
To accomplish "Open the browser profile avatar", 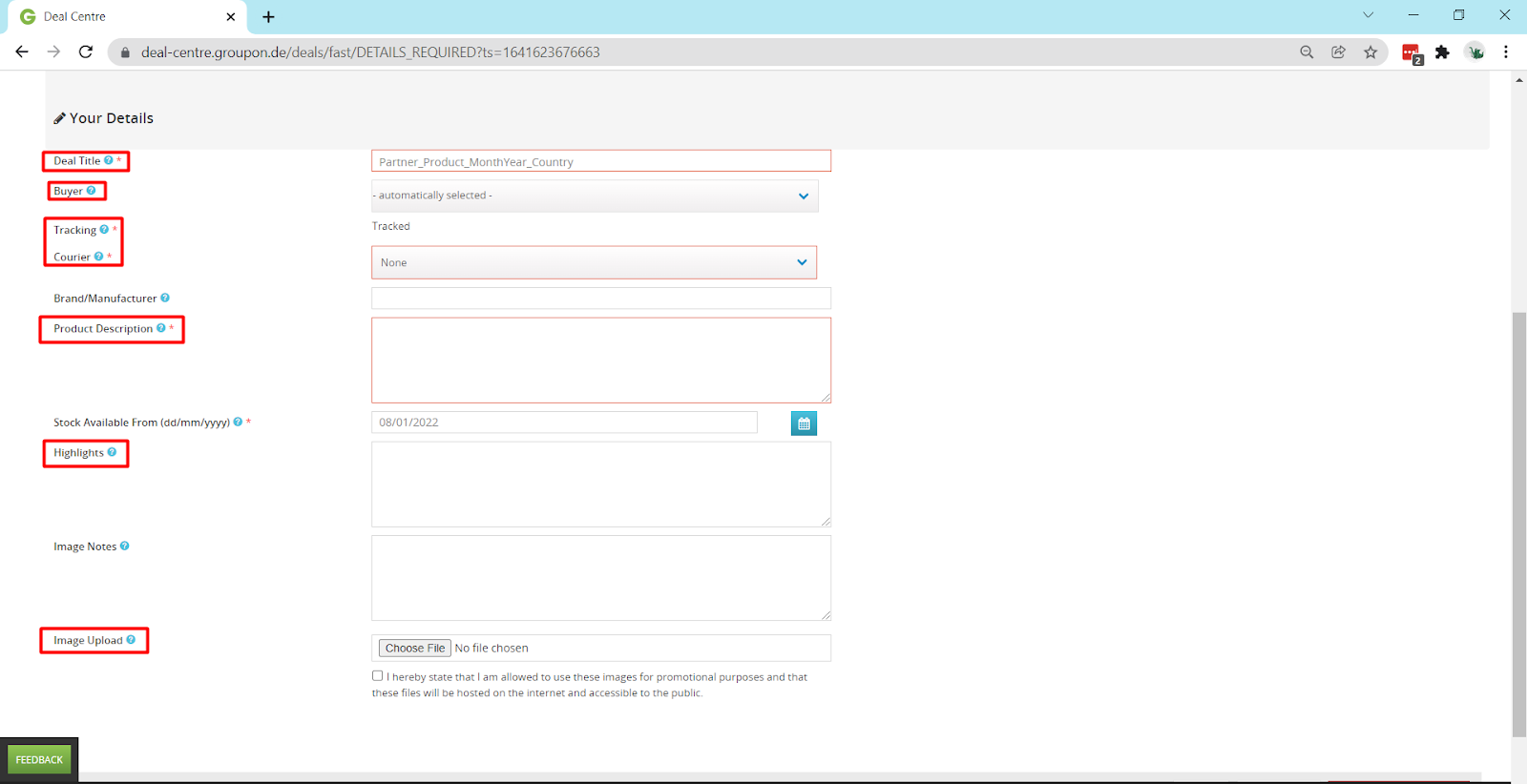I will 1475,52.
